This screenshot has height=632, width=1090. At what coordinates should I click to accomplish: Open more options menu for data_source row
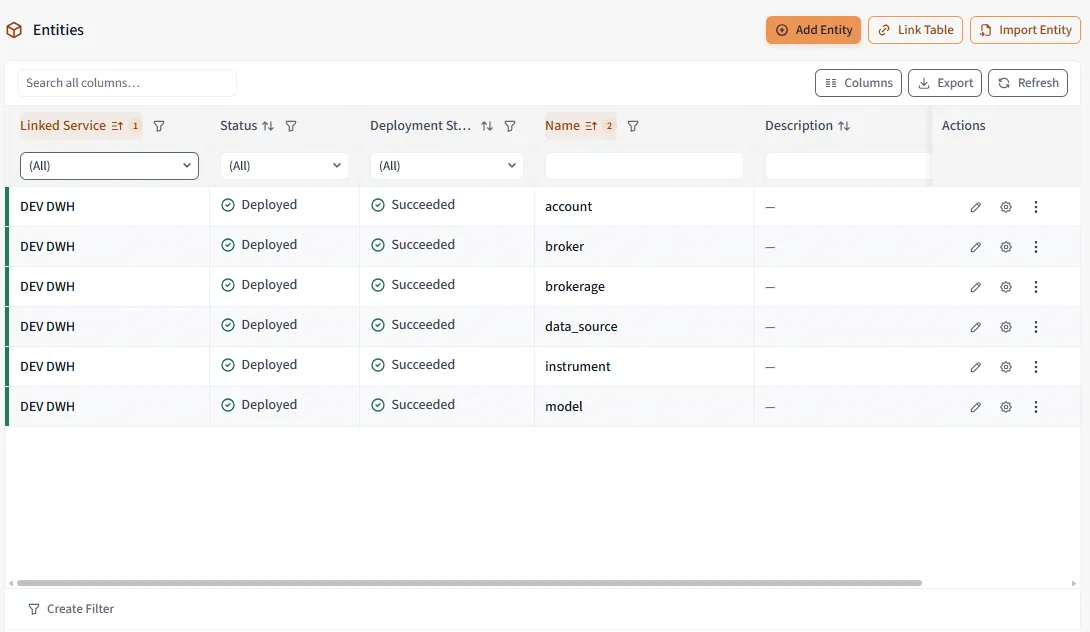[1036, 327]
